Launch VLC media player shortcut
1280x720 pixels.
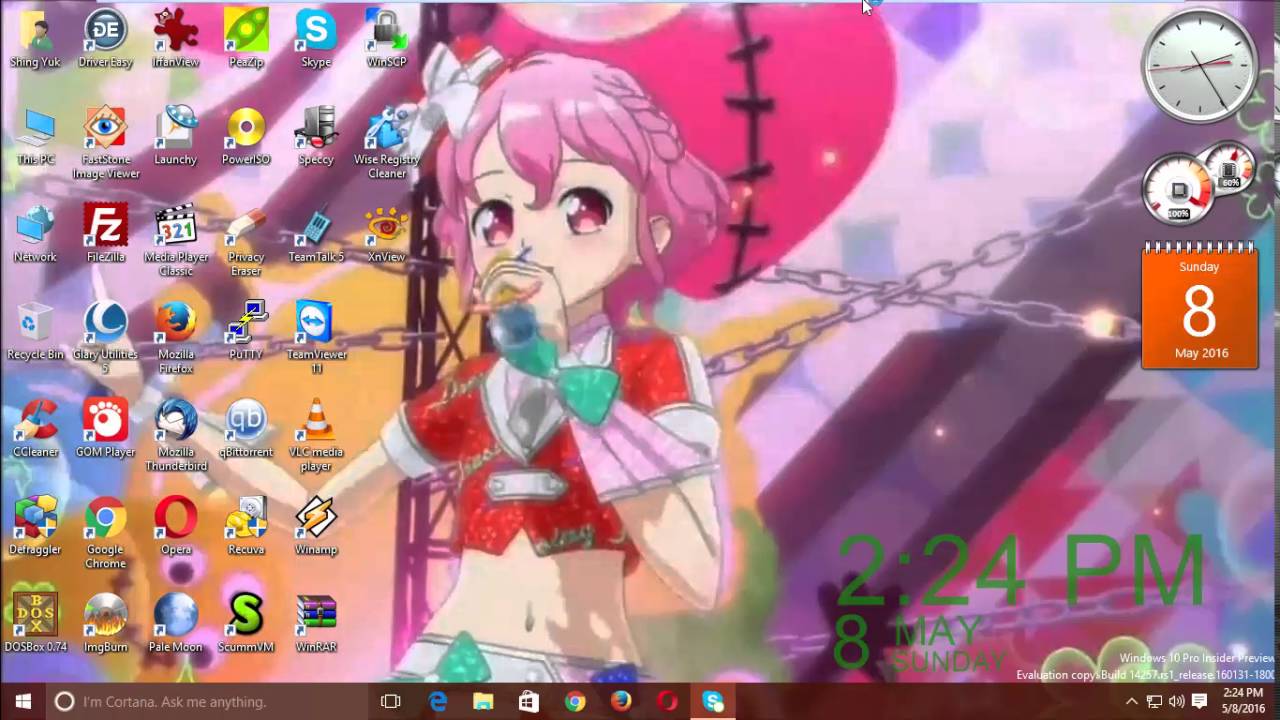tap(316, 436)
